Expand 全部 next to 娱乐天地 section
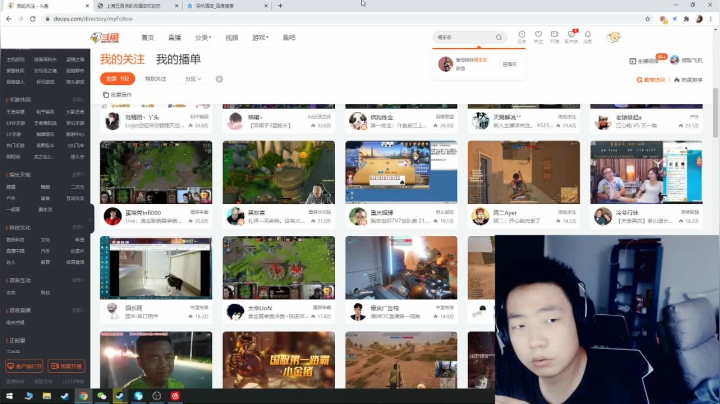 click(x=77, y=174)
